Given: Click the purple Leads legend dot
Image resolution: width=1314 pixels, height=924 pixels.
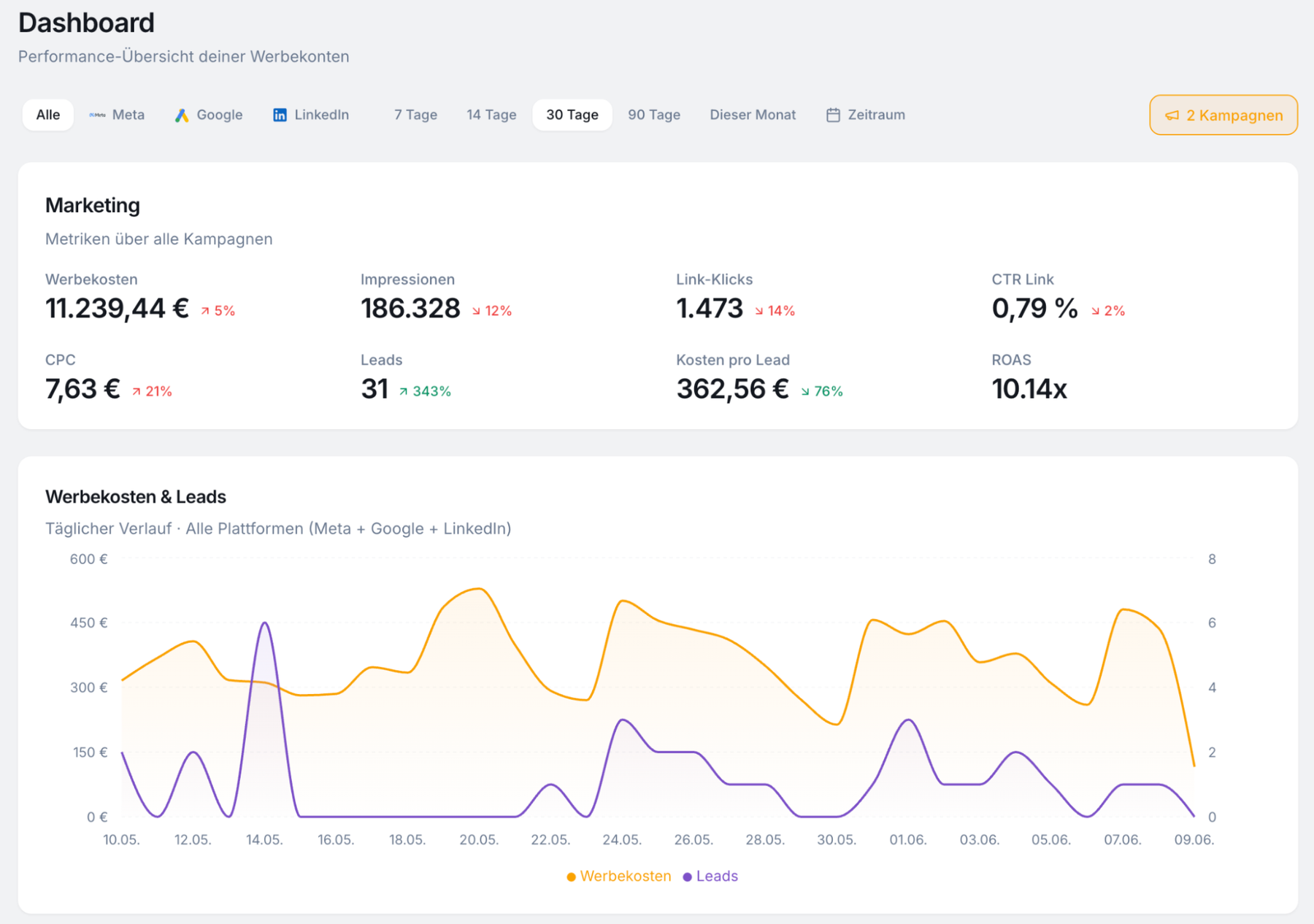Looking at the screenshot, I should click(x=687, y=877).
